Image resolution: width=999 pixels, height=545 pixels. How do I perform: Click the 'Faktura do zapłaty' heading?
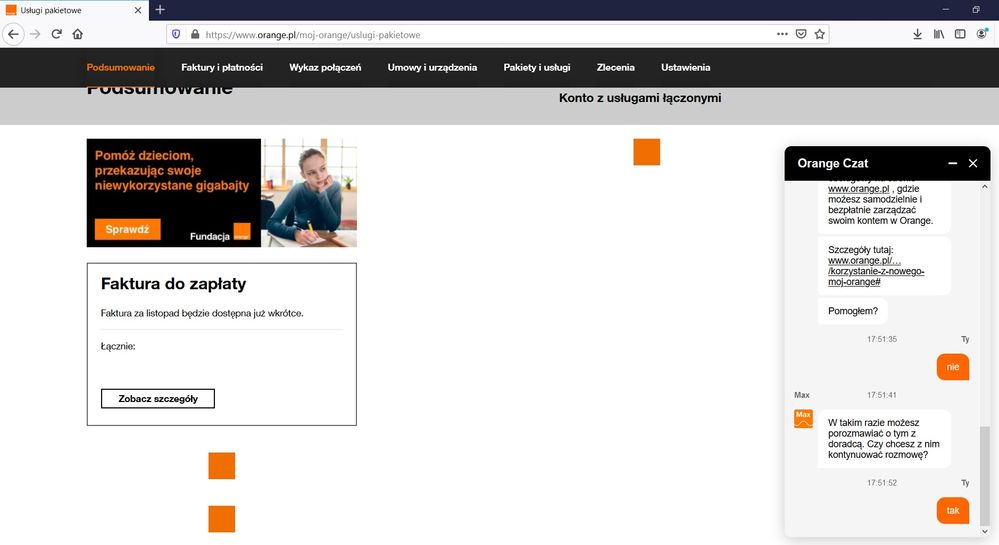point(173,284)
